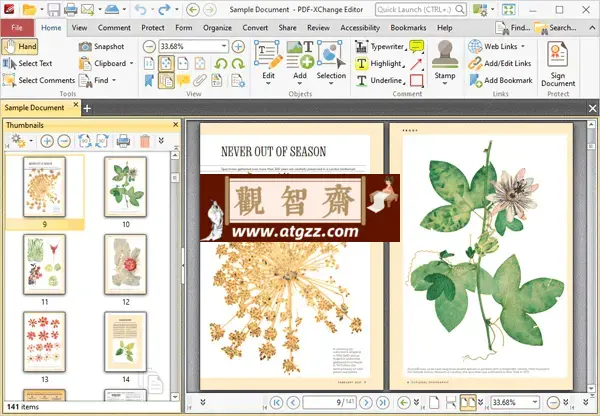Show the Bookmarks pane icon
Screen dimensions: 600x416
(149, 80)
